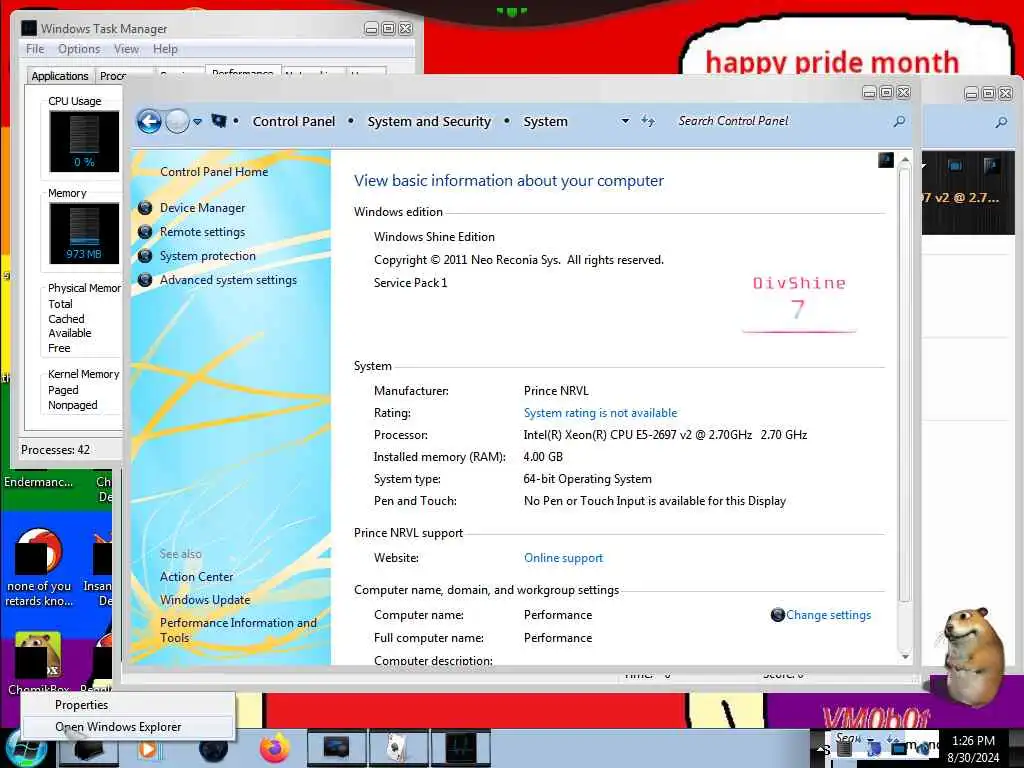Viewport: 1024px width, 768px height.
Task: Select System breadcrumb in address bar
Action: click(x=545, y=121)
